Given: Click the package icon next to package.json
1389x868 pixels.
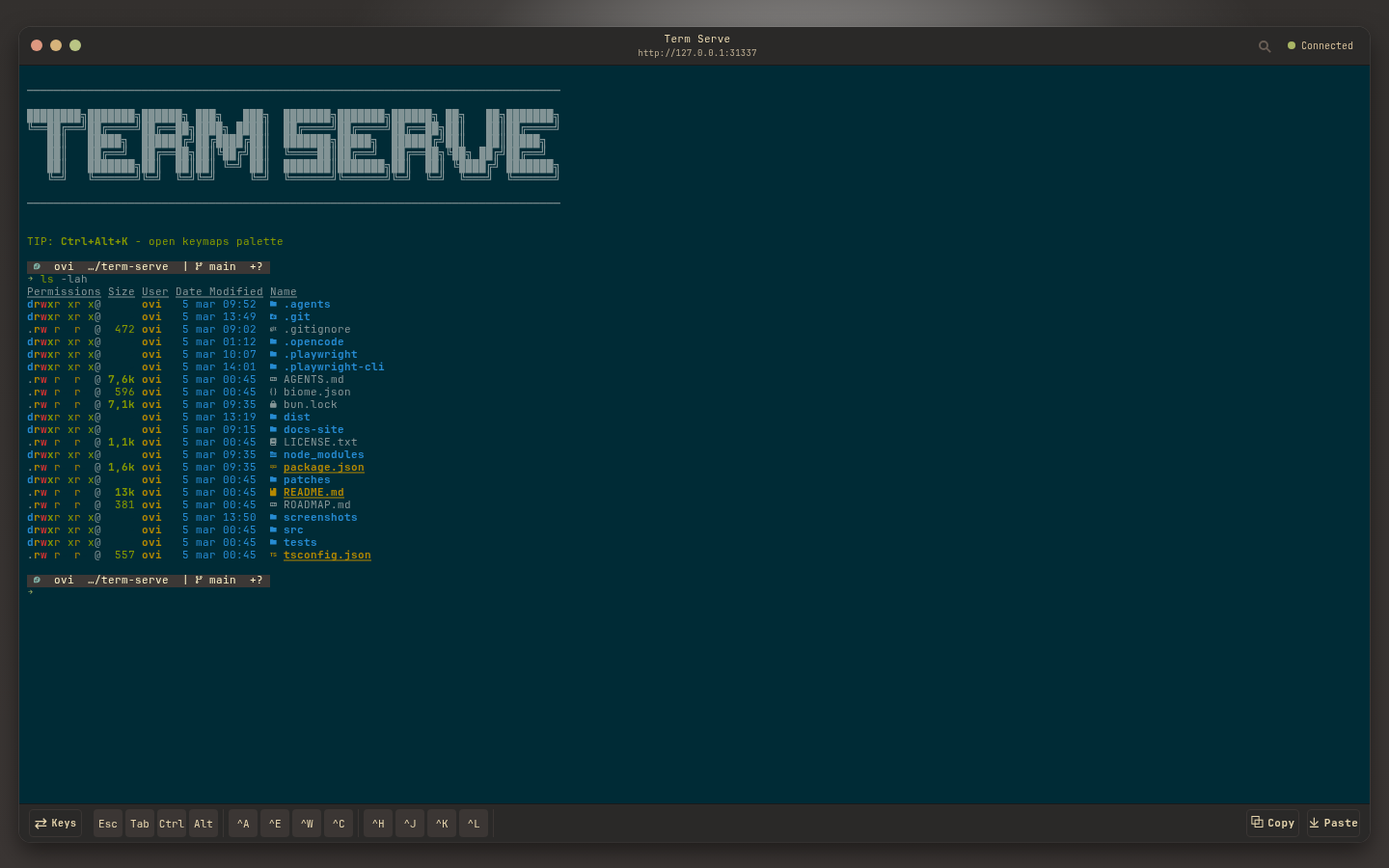Looking at the screenshot, I should [274, 467].
